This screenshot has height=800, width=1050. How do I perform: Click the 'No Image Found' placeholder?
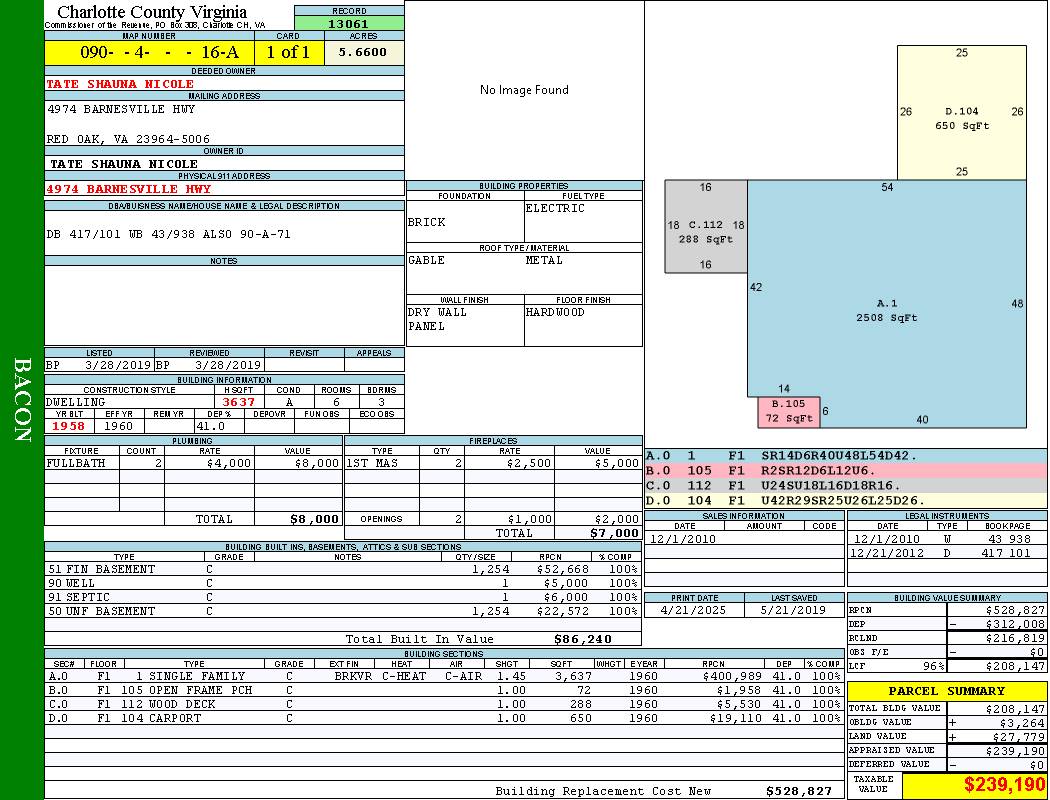[524, 90]
